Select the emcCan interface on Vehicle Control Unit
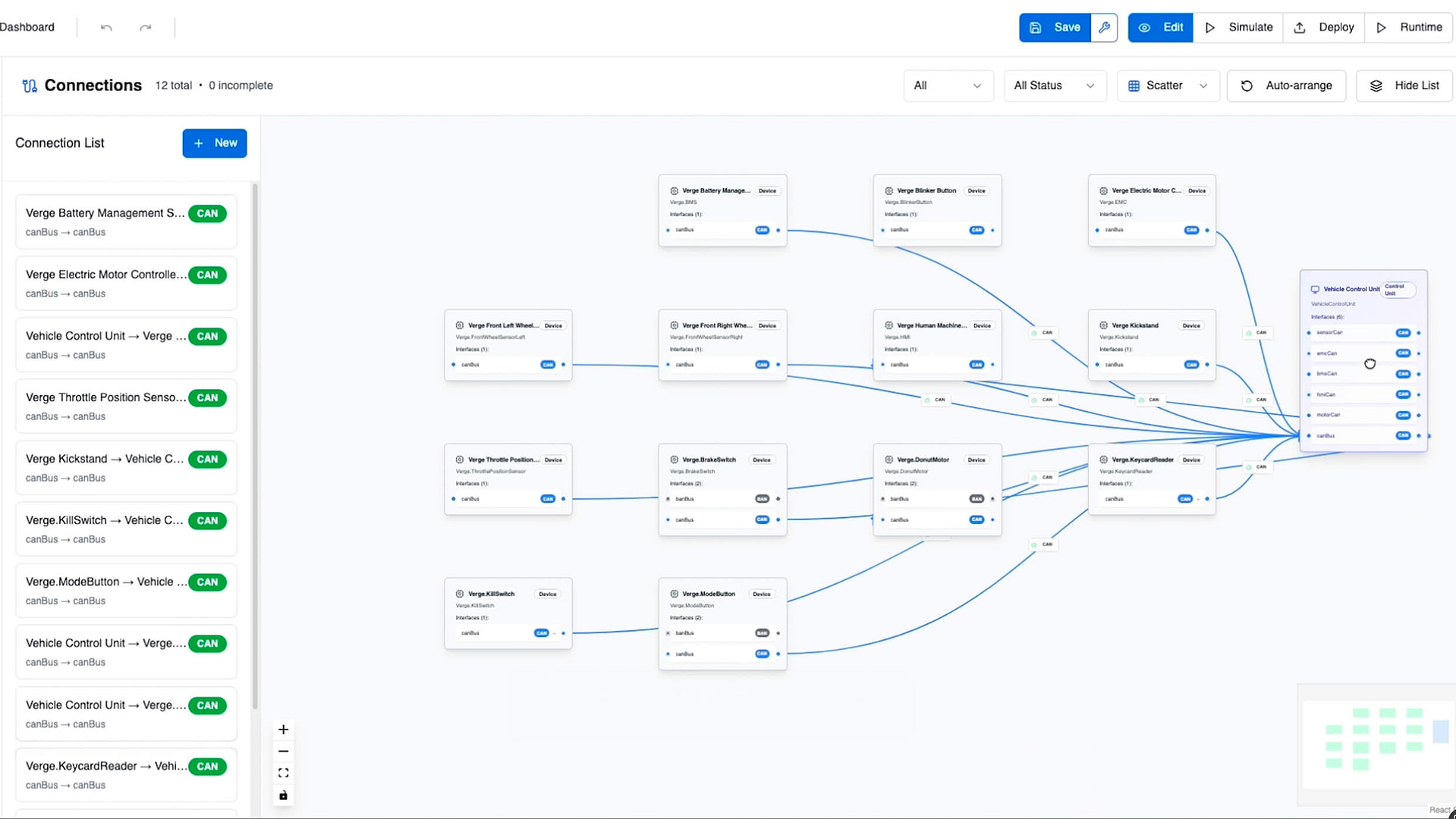The image size is (1456, 819). point(1363,353)
